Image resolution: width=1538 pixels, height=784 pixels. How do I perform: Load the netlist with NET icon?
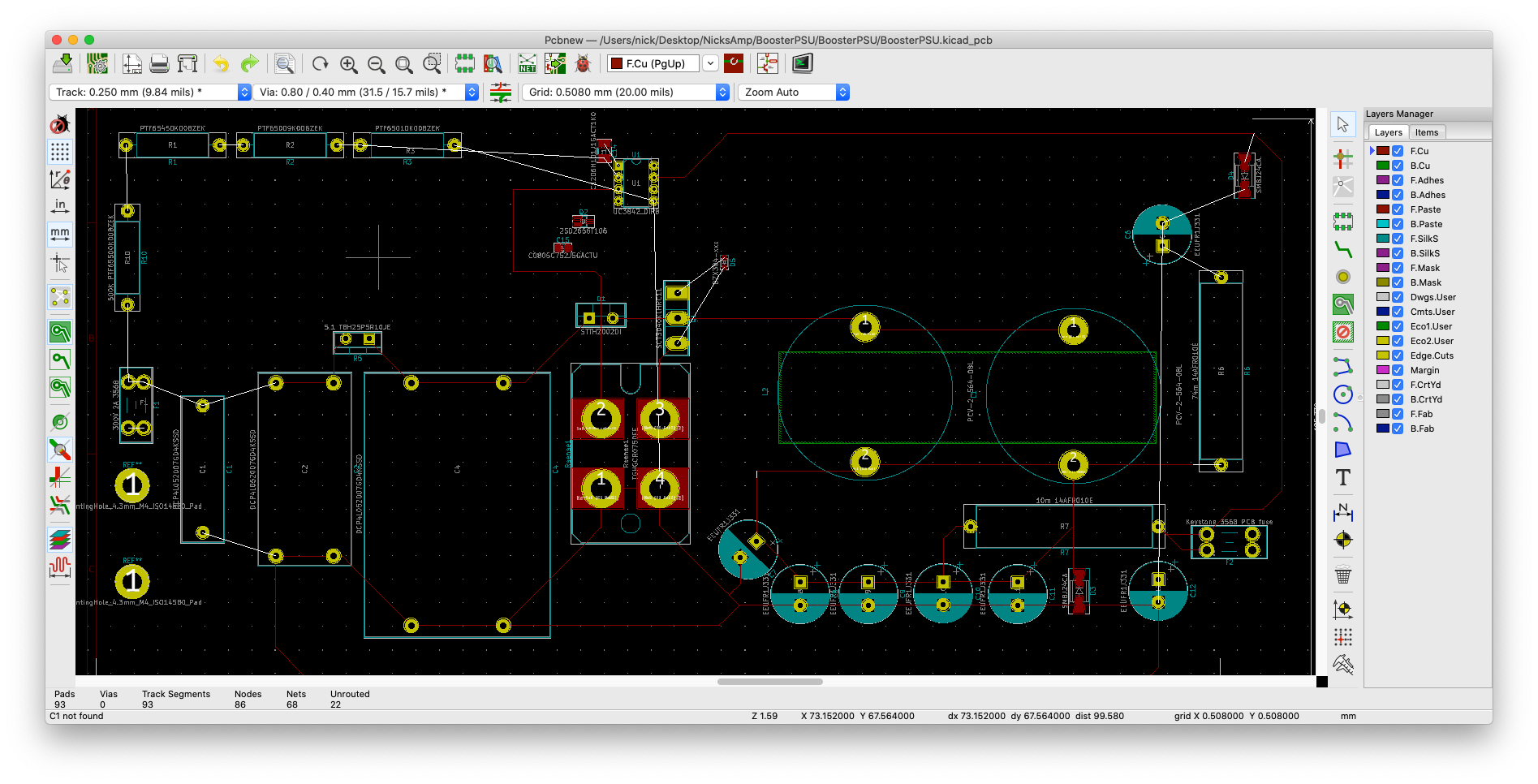528,63
